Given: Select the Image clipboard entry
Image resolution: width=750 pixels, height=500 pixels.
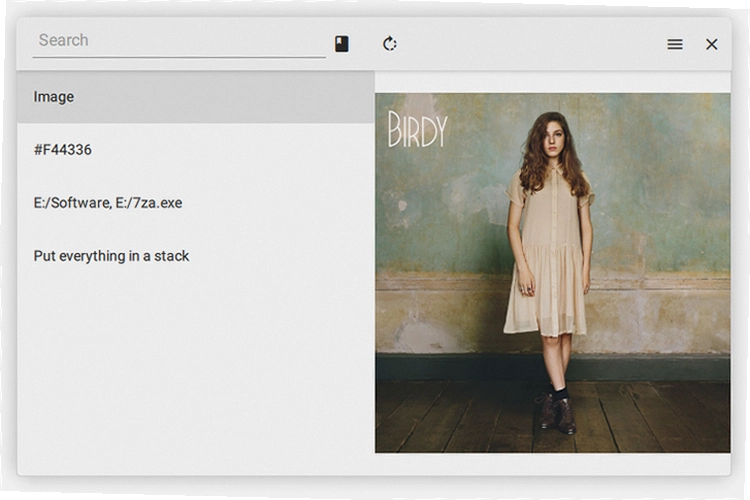Looking at the screenshot, I should [x=196, y=97].
